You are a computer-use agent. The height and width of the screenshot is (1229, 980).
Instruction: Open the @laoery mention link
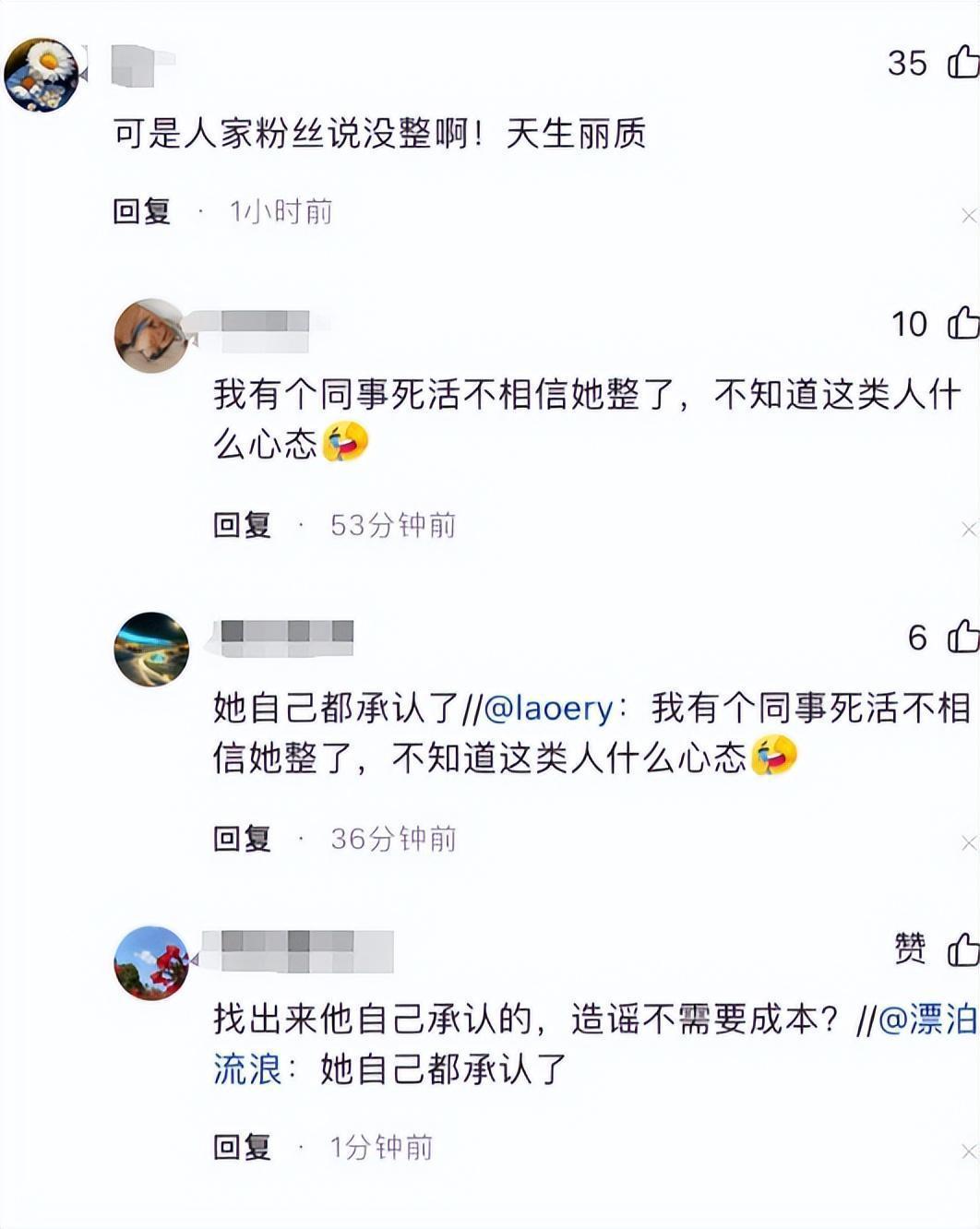click(x=548, y=708)
